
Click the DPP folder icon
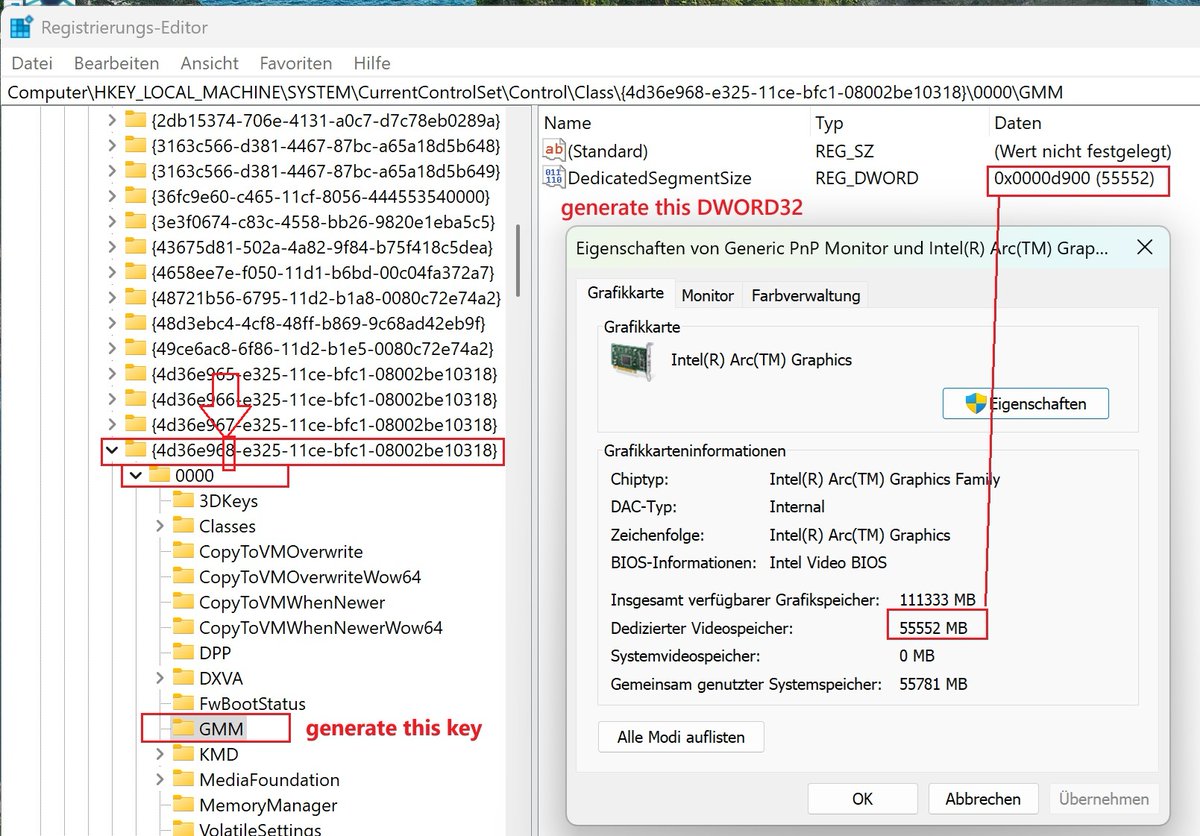pos(183,653)
